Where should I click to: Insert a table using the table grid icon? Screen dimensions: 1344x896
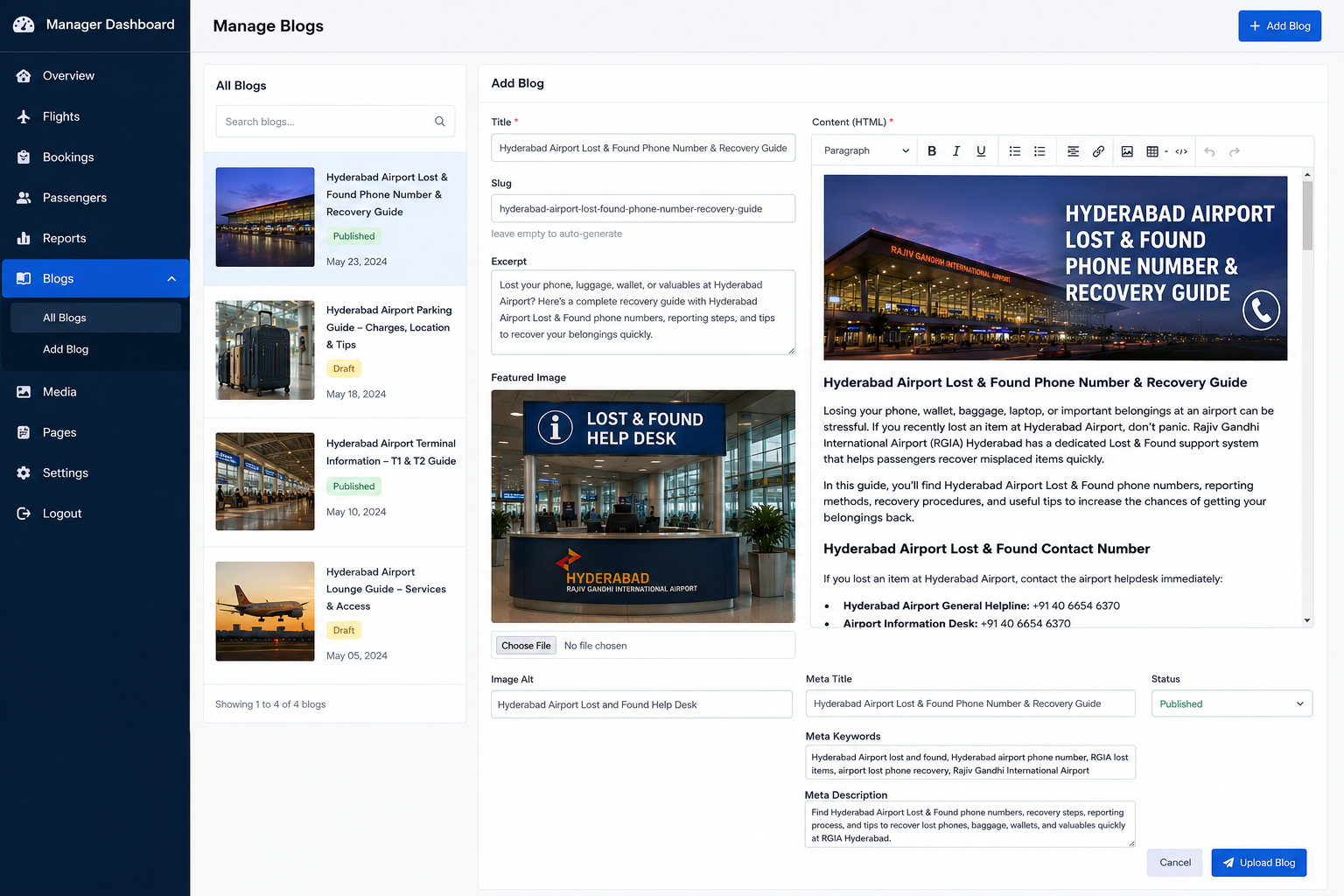coord(1152,151)
